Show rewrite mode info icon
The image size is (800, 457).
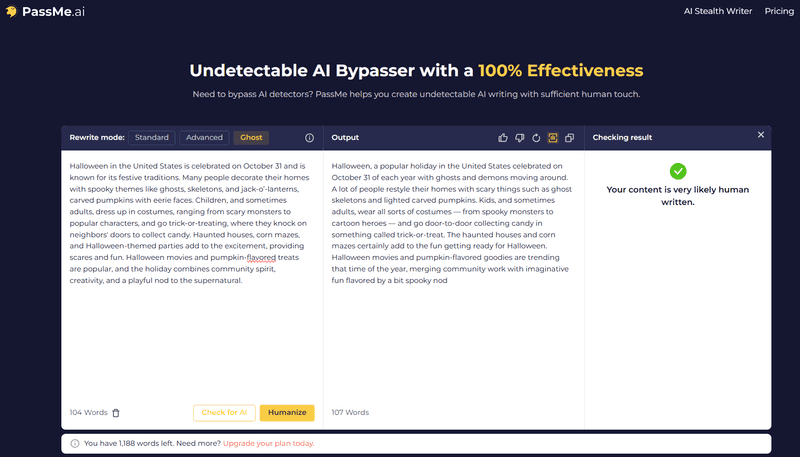click(309, 138)
